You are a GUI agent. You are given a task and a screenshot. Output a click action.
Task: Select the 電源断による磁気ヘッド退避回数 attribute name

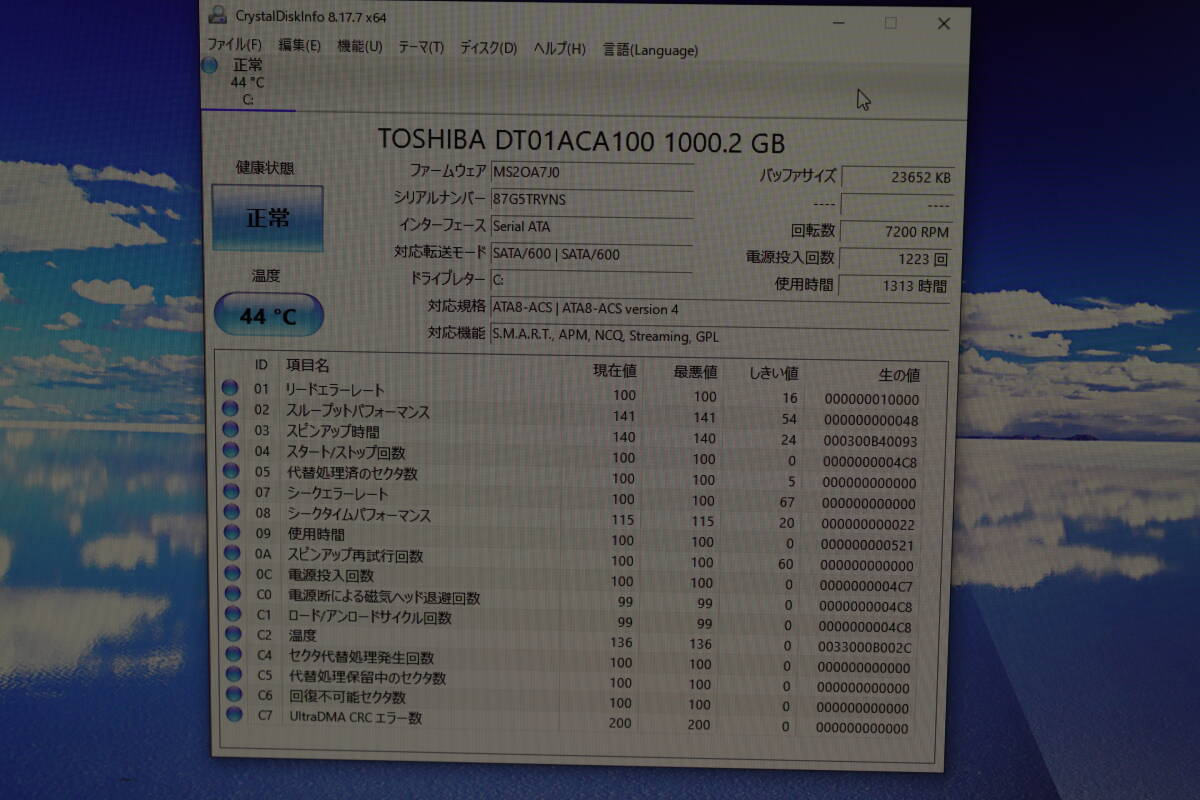tap(384, 598)
